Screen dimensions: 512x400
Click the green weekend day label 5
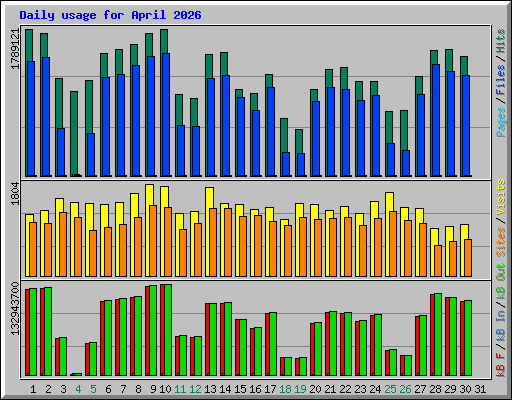(x=93, y=389)
